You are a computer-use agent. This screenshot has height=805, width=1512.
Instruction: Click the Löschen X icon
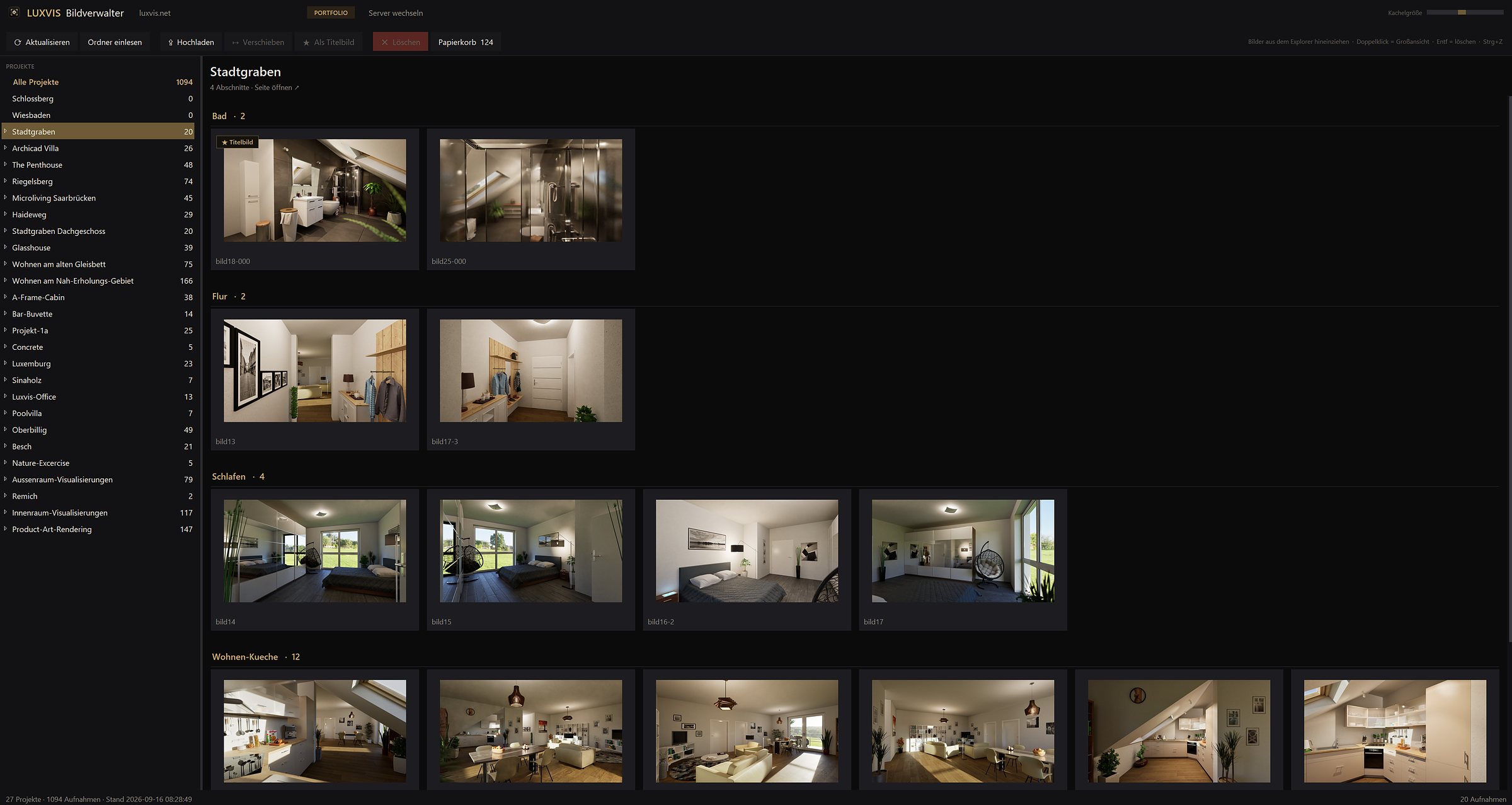tap(384, 42)
